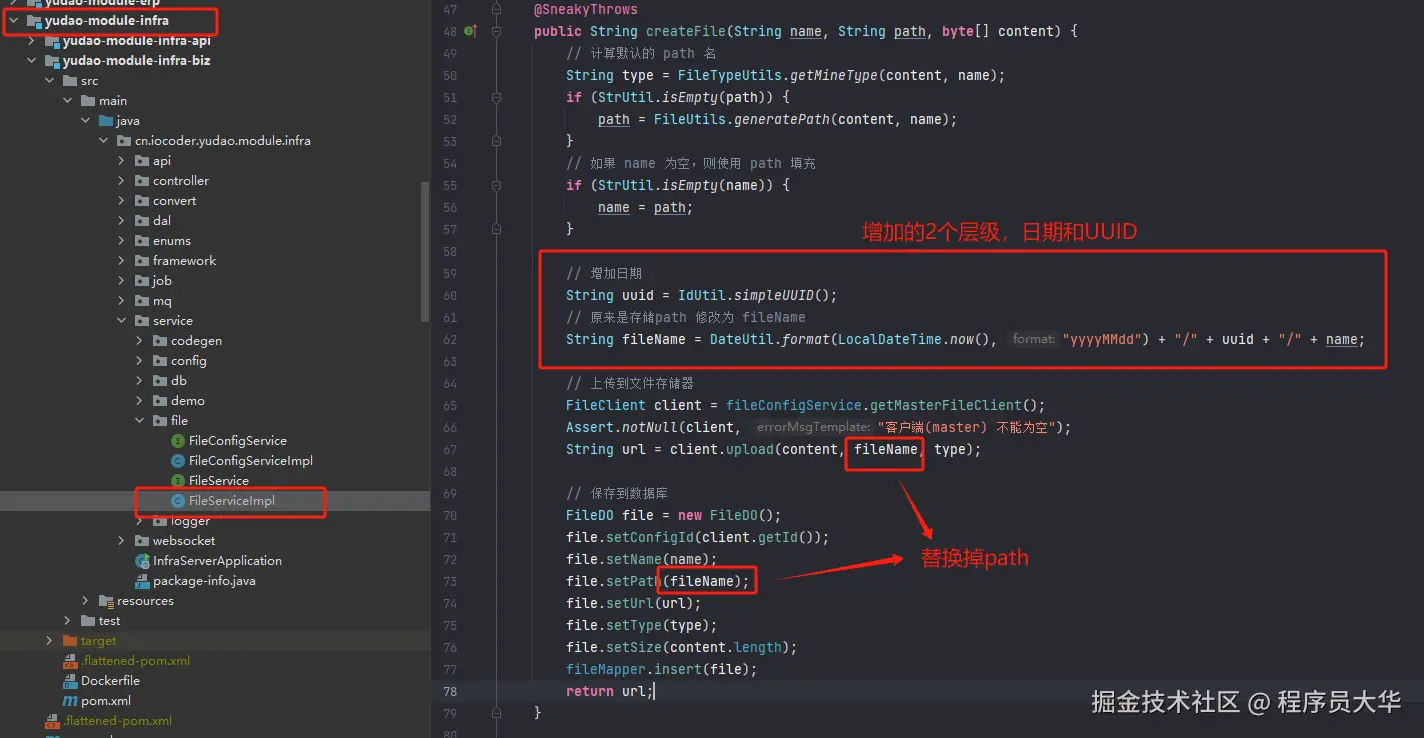Click the yudao-module-infra module folder icon

(x=34, y=20)
